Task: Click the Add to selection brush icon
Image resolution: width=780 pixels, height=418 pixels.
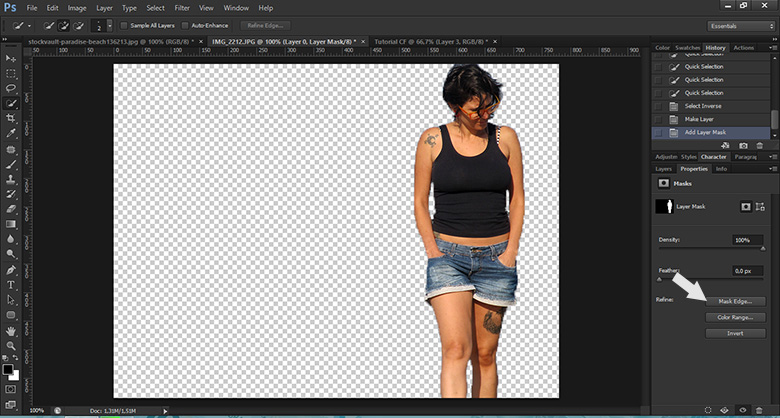Action: click(65, 25)
